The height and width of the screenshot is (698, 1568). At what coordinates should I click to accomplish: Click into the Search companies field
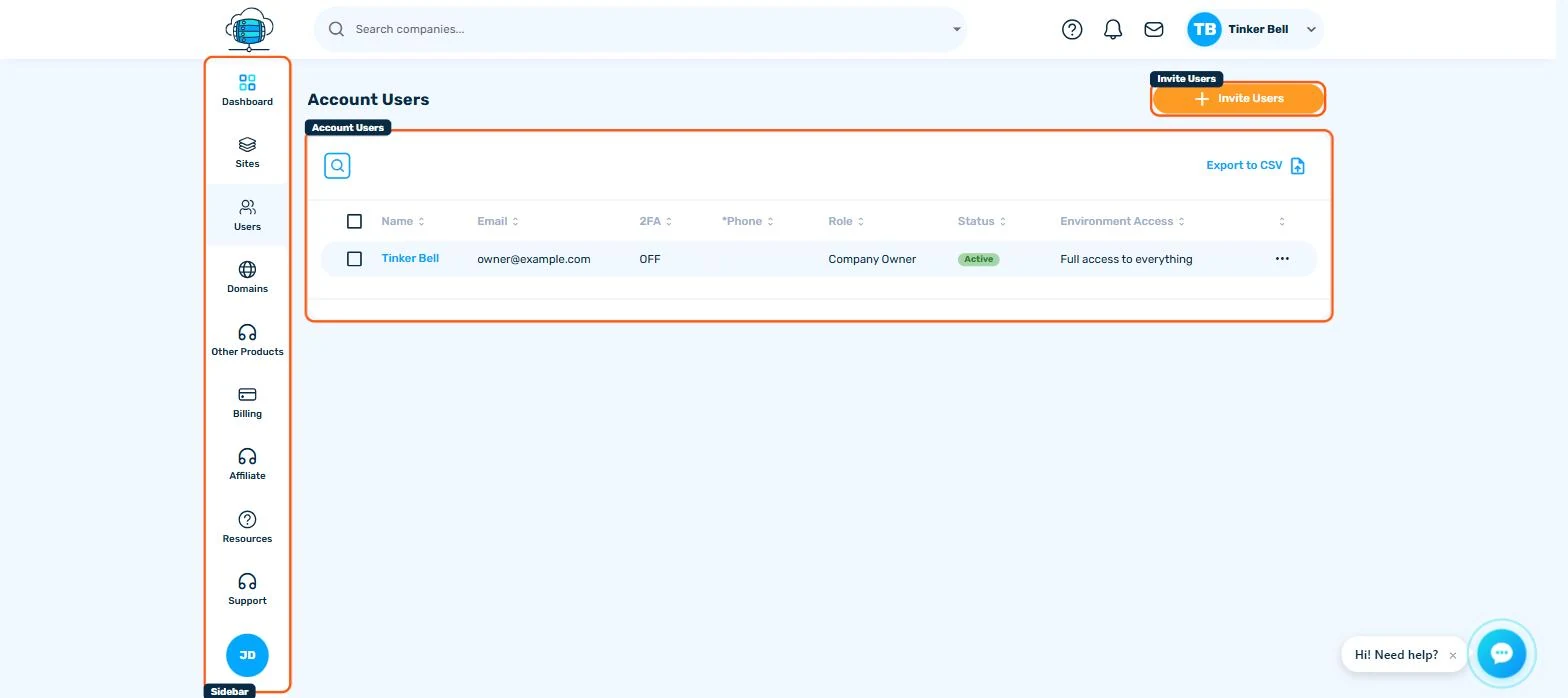[x=640, y=29]
